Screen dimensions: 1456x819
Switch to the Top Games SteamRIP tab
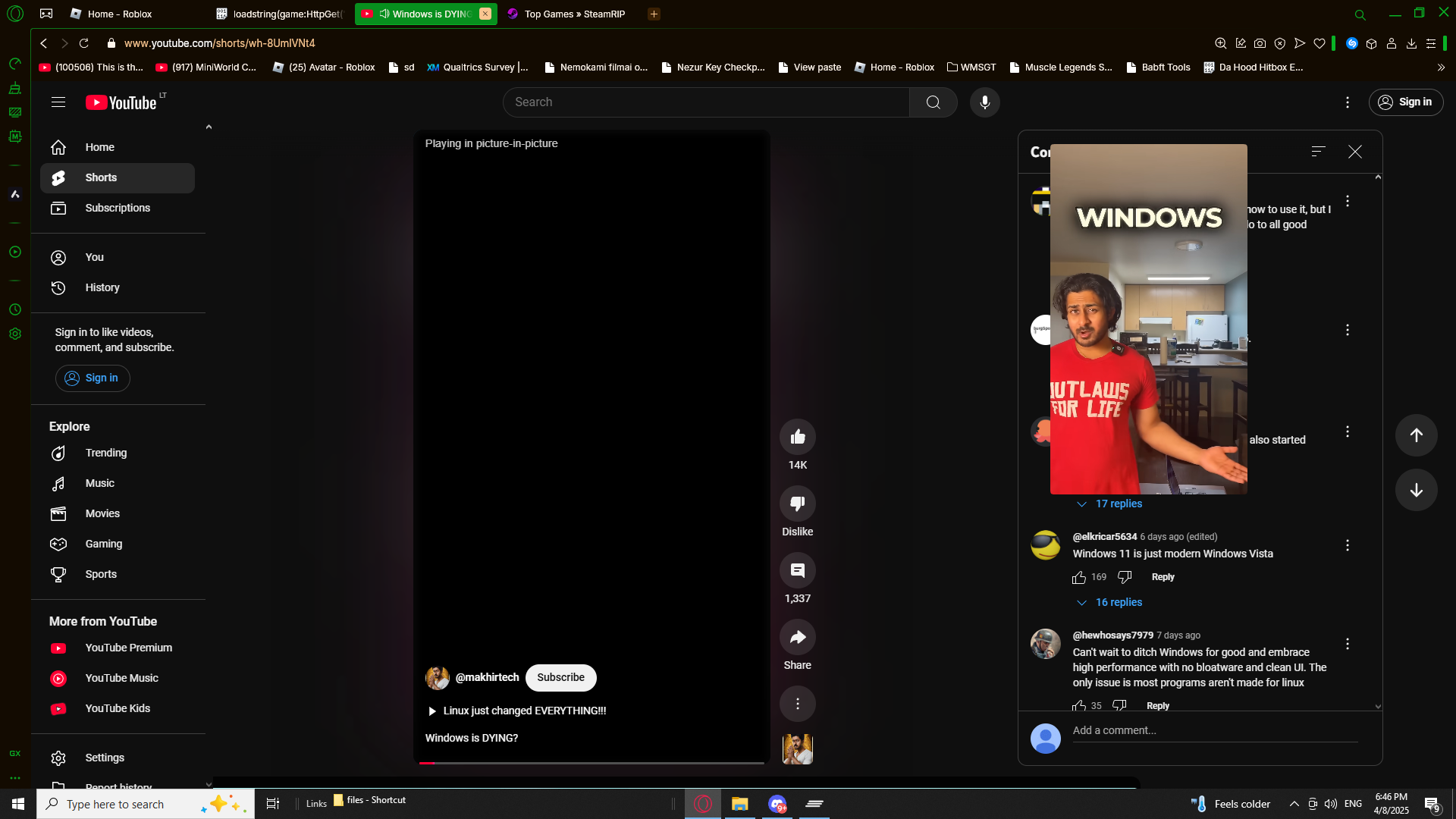573,14
